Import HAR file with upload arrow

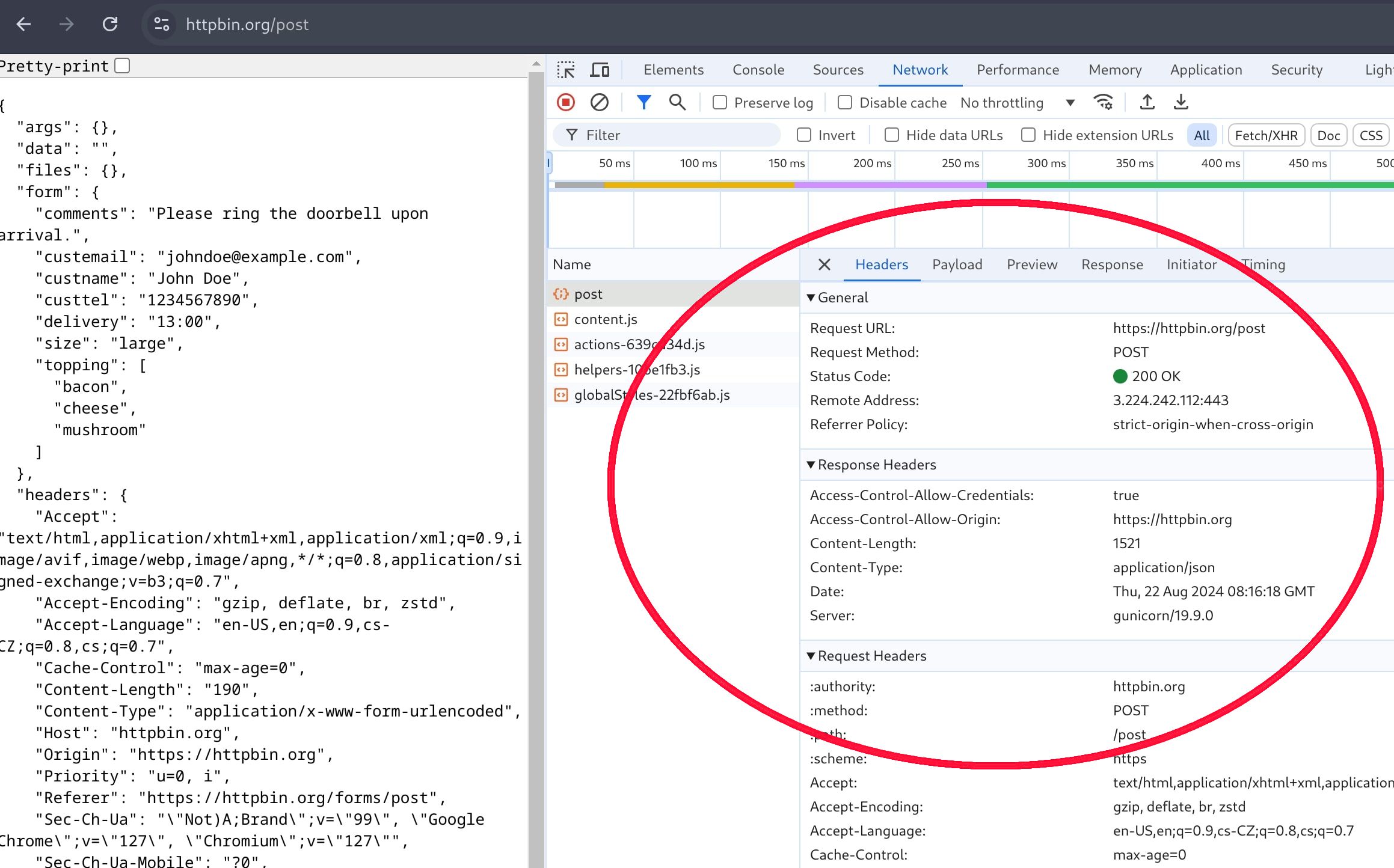[x=1147, y=102]
